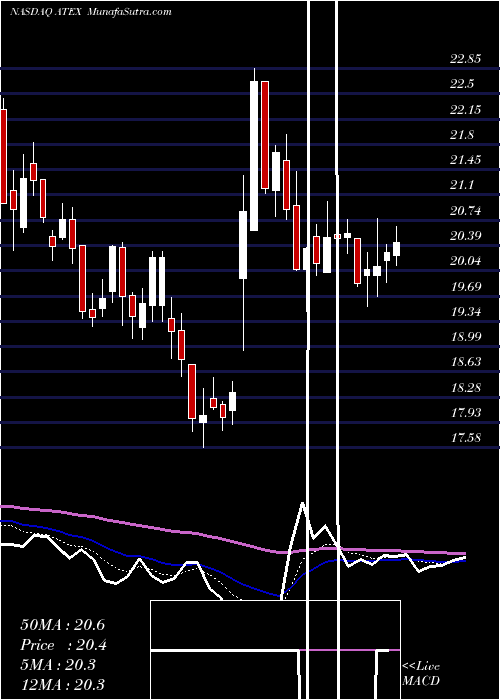This screenshot has width=500, height=700.
Task: Click the 20.04 price axis label
Action: 466,260
